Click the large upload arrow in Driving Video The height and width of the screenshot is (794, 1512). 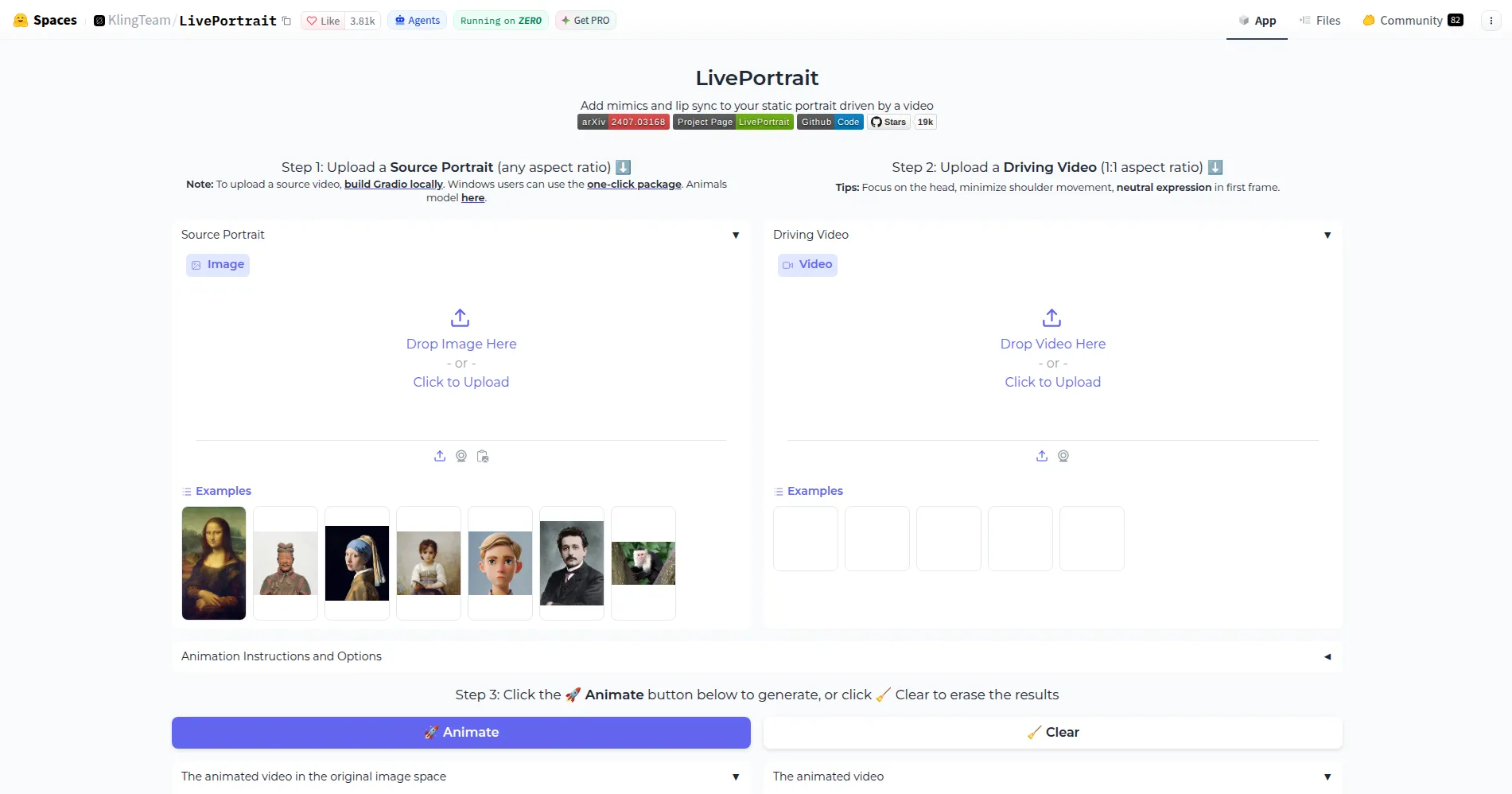pos(1052,318)
